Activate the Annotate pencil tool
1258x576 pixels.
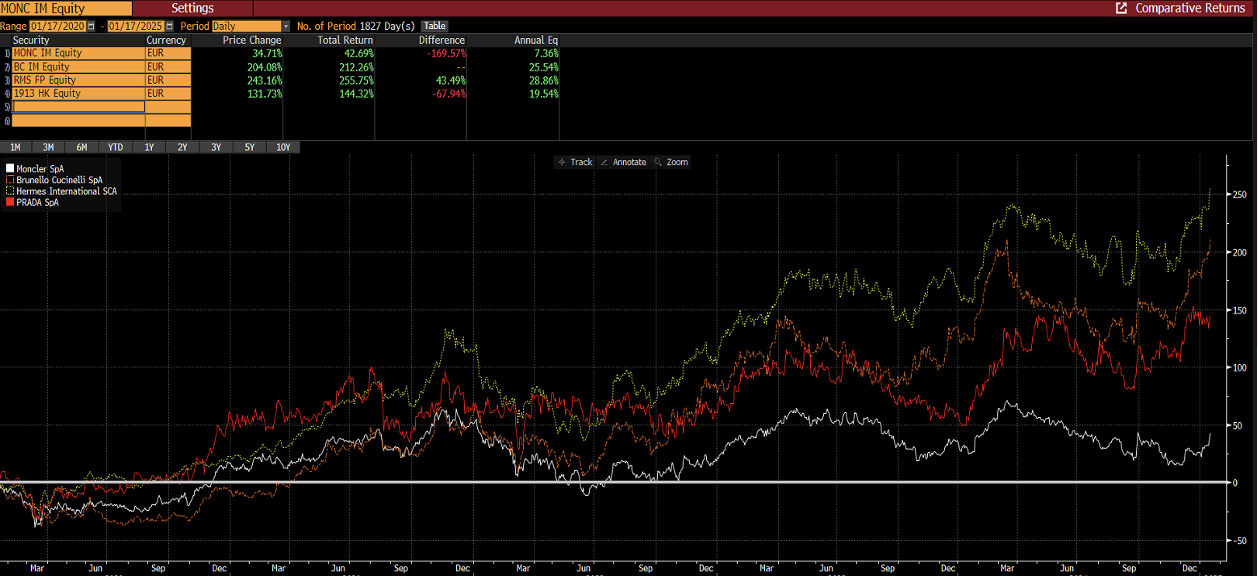coord(624,162)
